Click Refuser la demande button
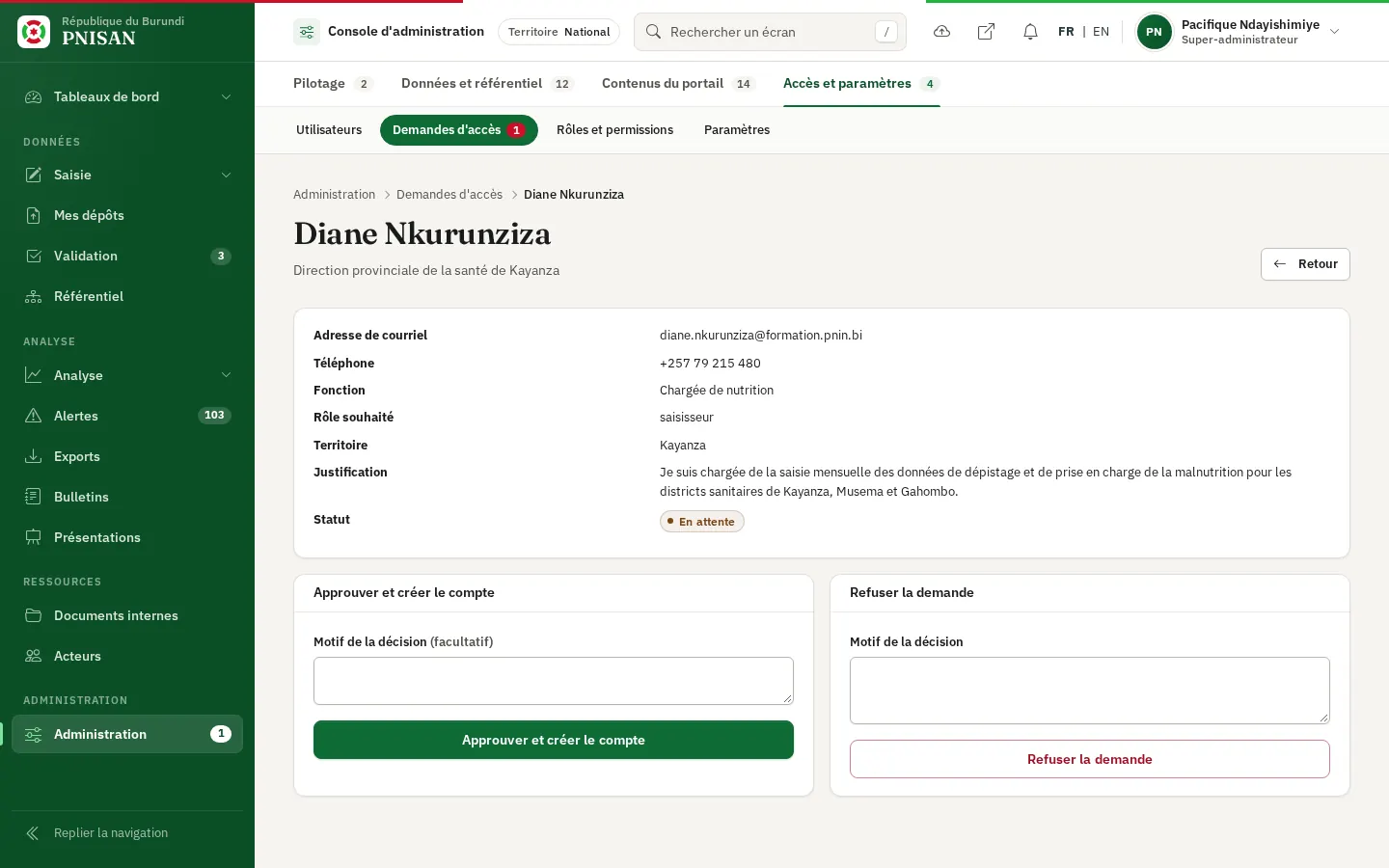The width and height of the screenshot is (1389, 868). click(x=1090, y=759)
